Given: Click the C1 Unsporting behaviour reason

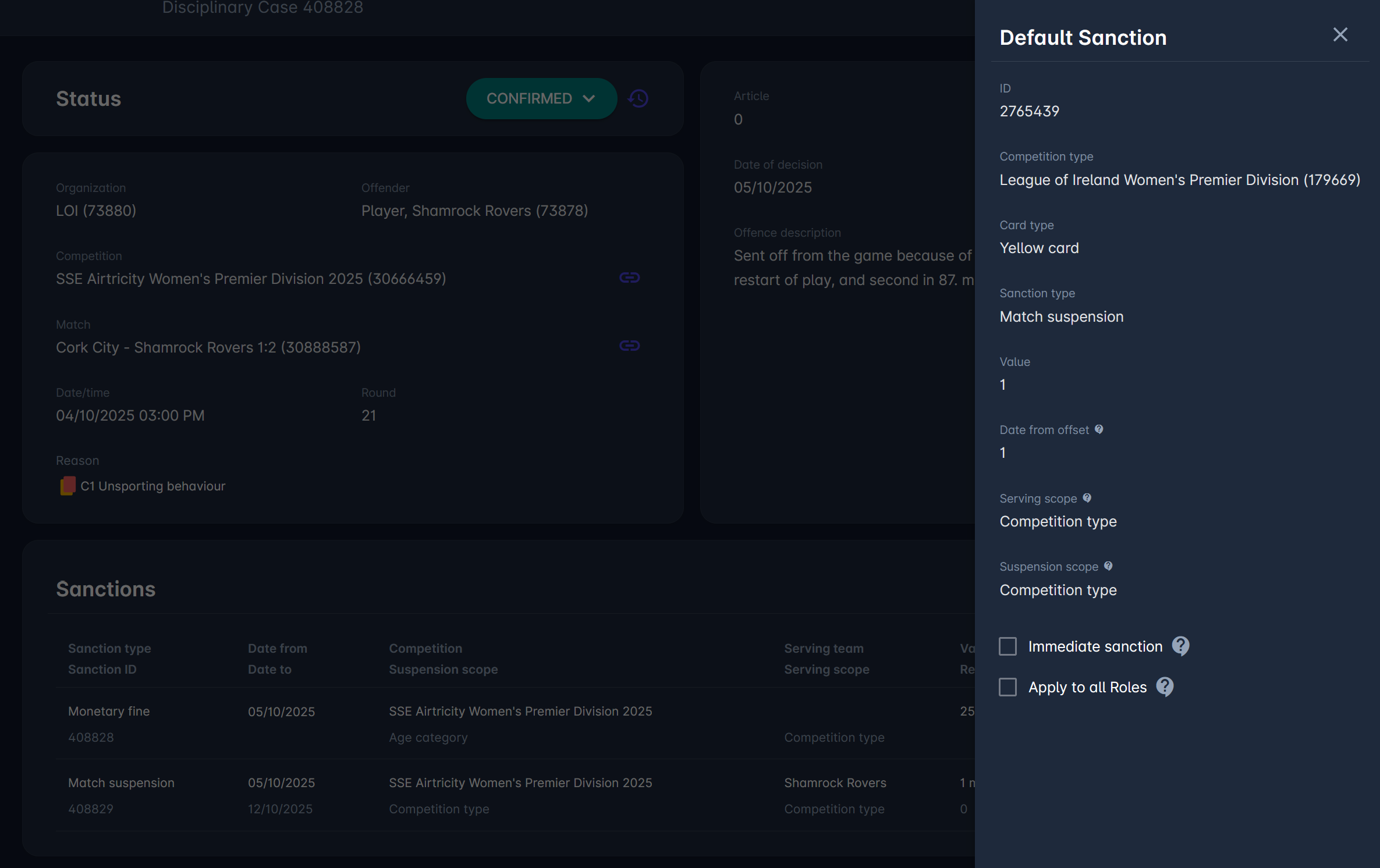Looking at the screenshot, I should 152,486.
